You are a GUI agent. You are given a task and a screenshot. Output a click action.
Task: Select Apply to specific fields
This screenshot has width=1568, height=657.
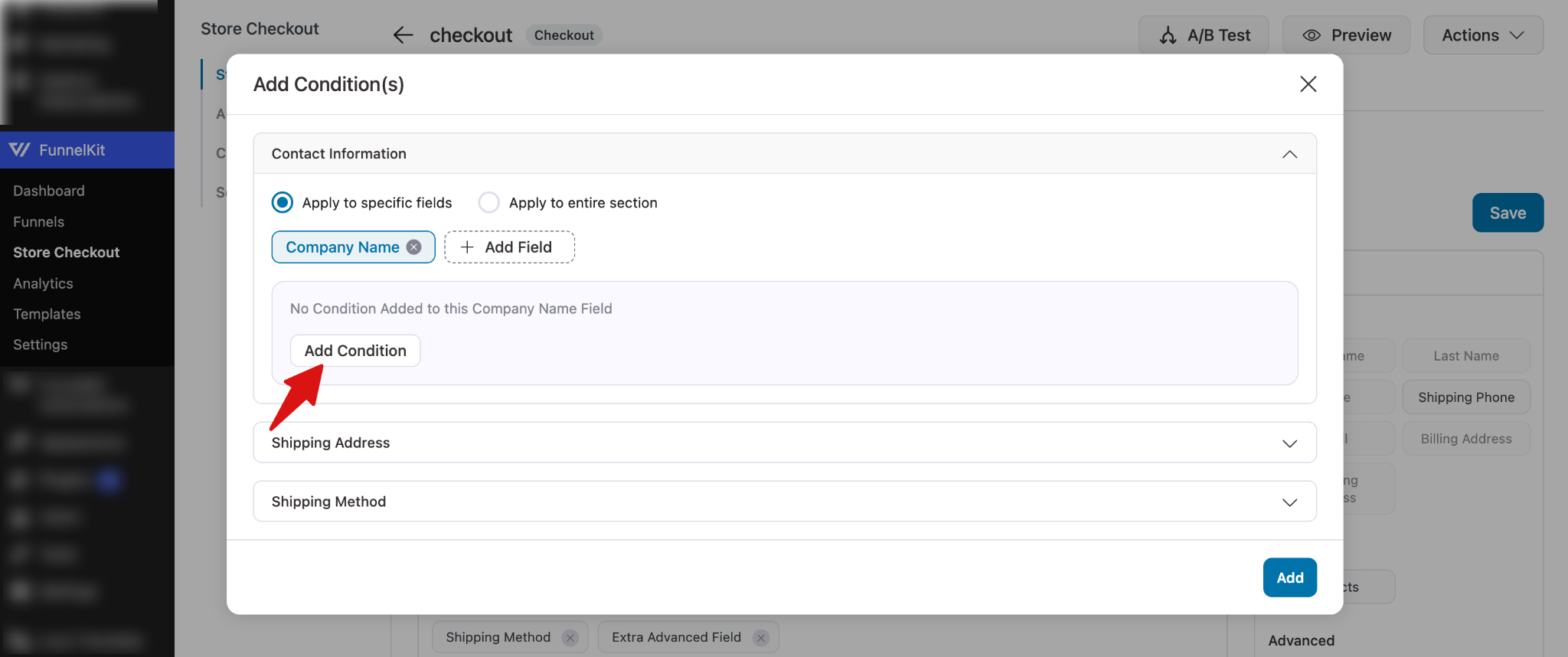click(x=283, y=202)
